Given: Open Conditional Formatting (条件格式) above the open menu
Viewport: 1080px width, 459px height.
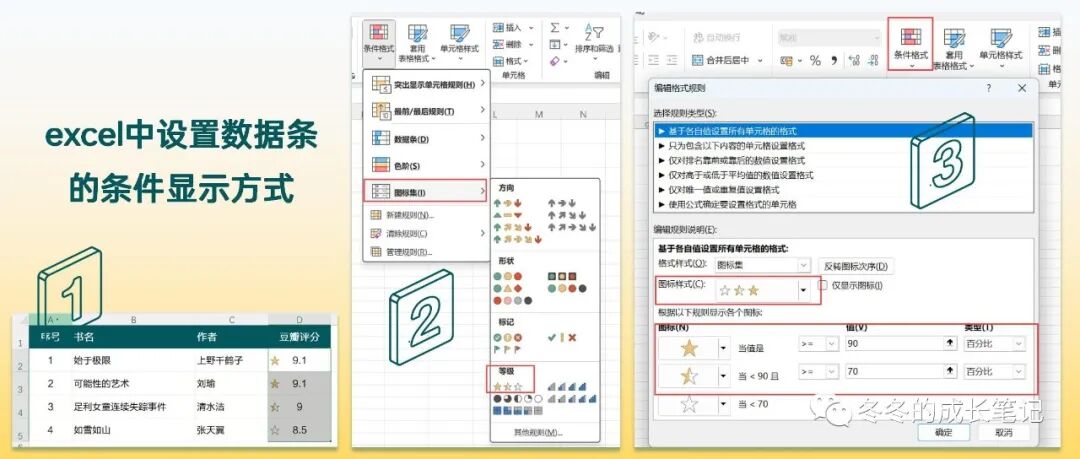Looking at the screenshot, I should tap(378, 41).
